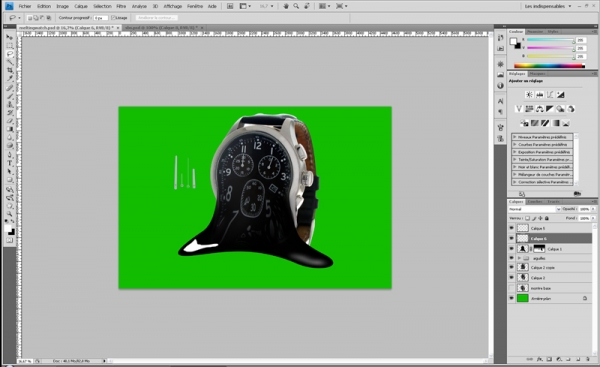Select the Type (T) tool
Viewport: 600px width, 367px height.
pos(10,163)
